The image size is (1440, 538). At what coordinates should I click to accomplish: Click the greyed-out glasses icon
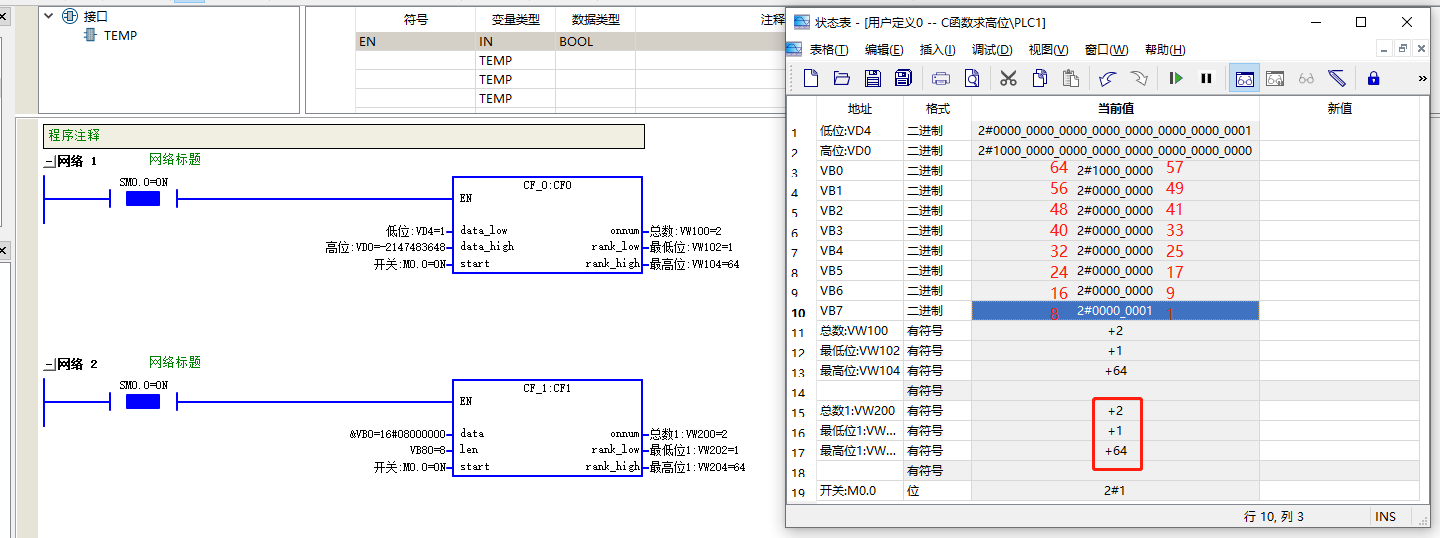pyautogui.click(x=1306, y=78)
